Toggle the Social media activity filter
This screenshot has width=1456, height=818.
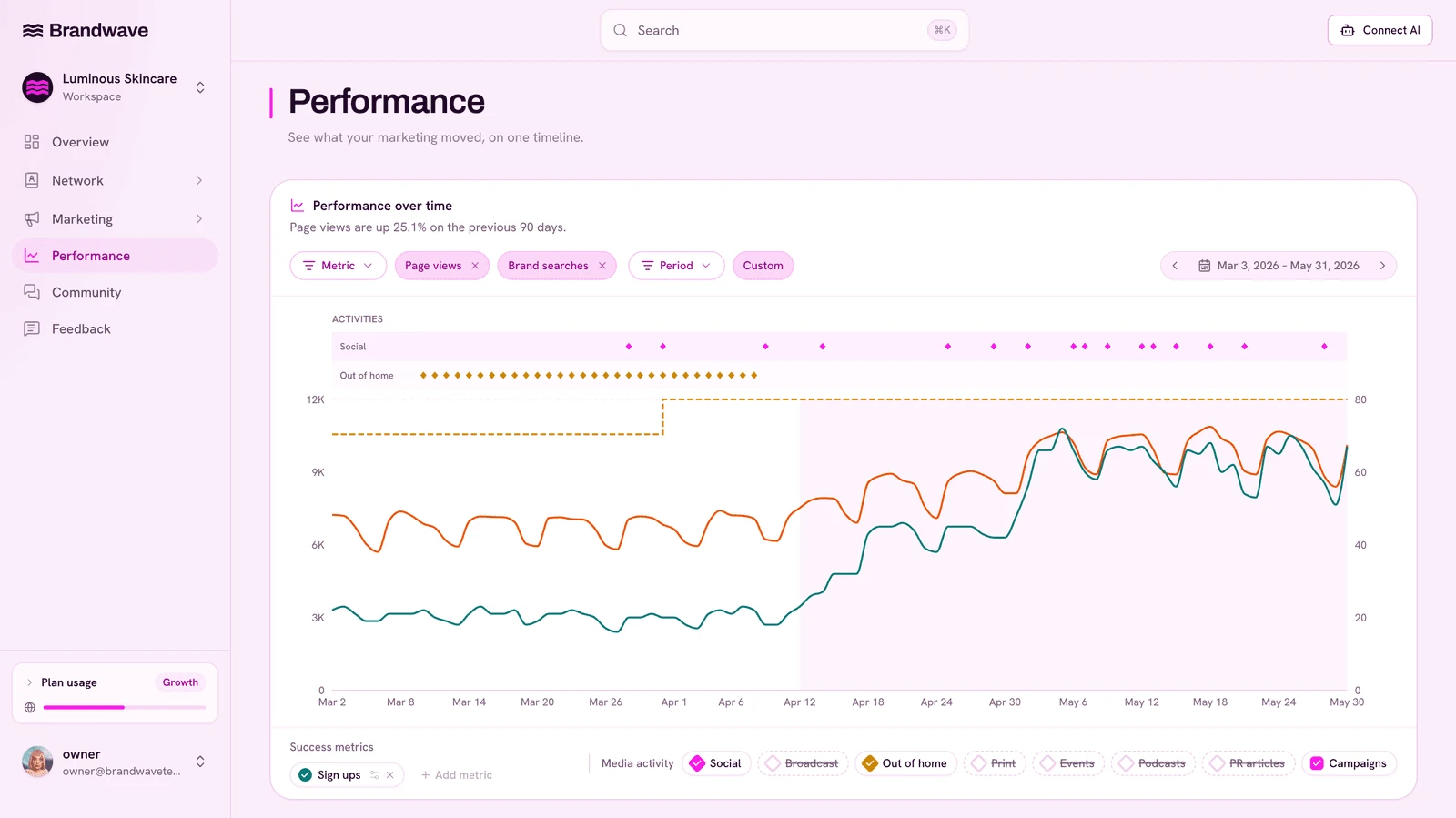(716, 763)
